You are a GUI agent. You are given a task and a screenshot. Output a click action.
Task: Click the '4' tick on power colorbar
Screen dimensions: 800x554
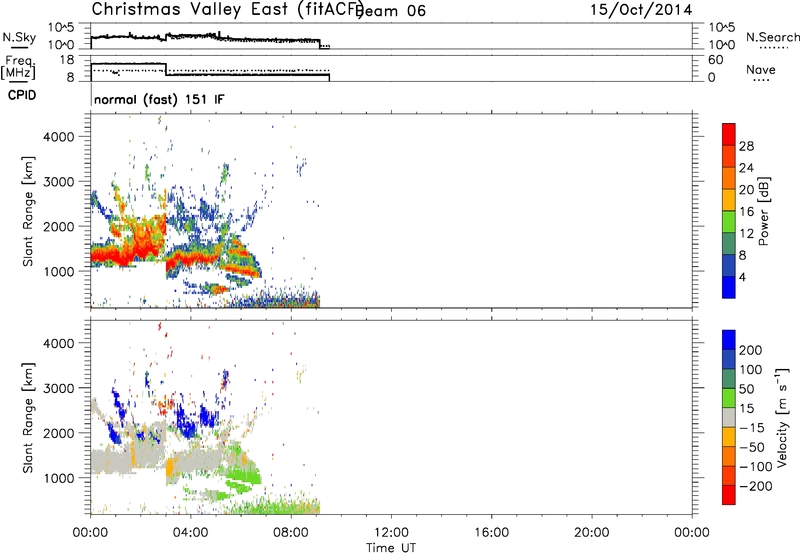click(x=742, y=277)
